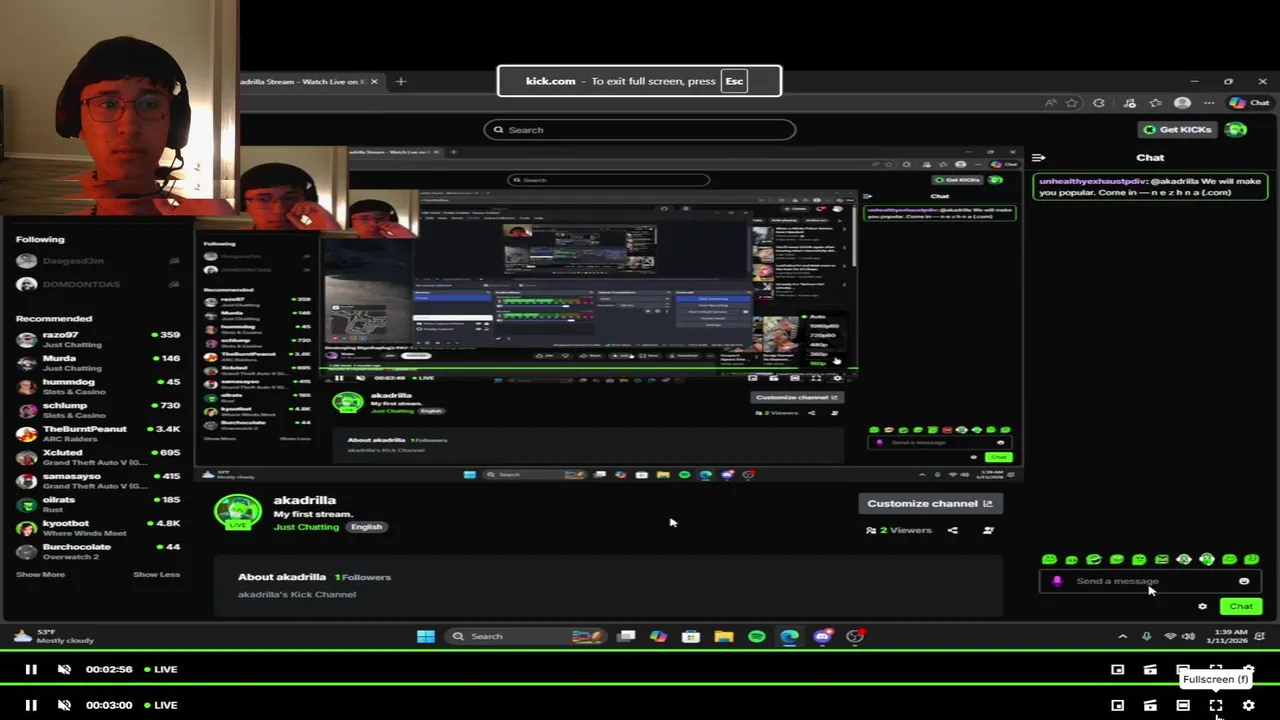Expand sidebar list with Show More
The width and height of the screenshot is (1280, 720).
[40, 575]
